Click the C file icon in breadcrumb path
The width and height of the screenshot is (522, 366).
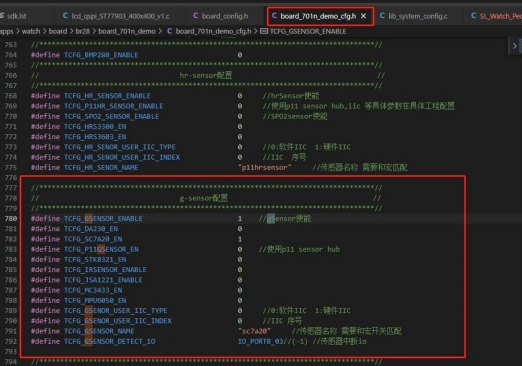click(170, 31)
